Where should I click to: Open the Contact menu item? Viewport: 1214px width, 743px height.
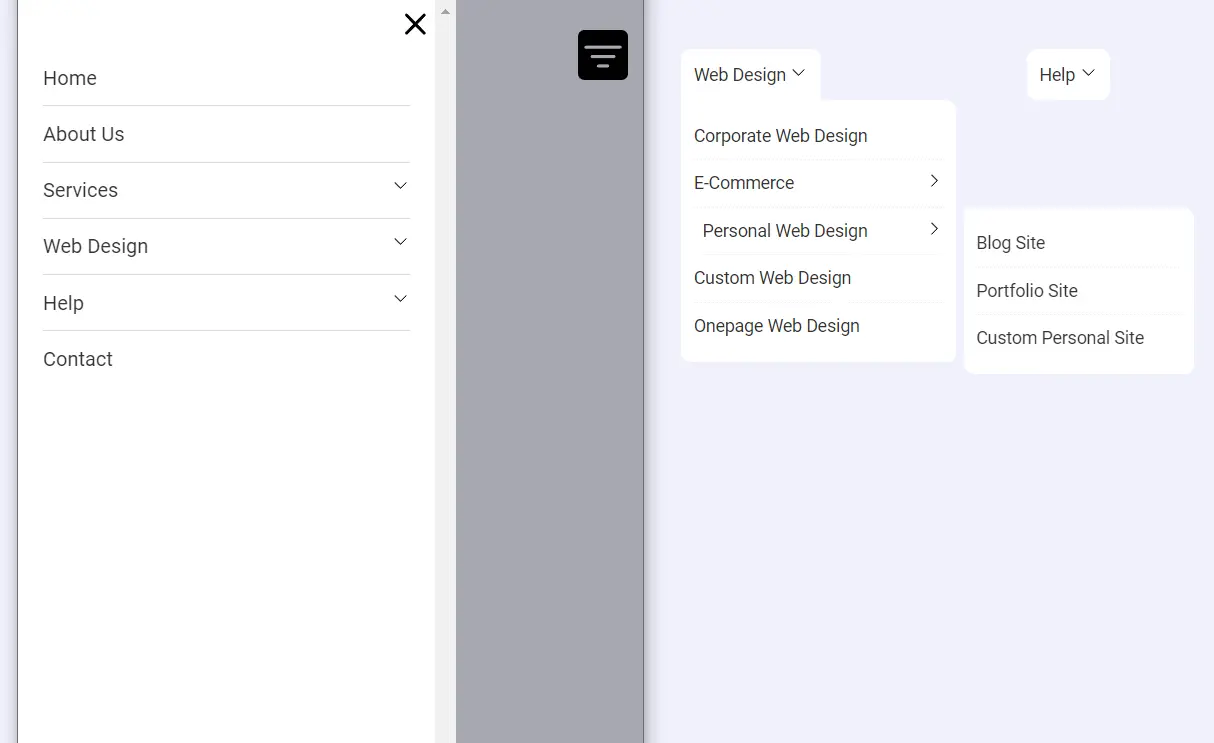(77, 359)
